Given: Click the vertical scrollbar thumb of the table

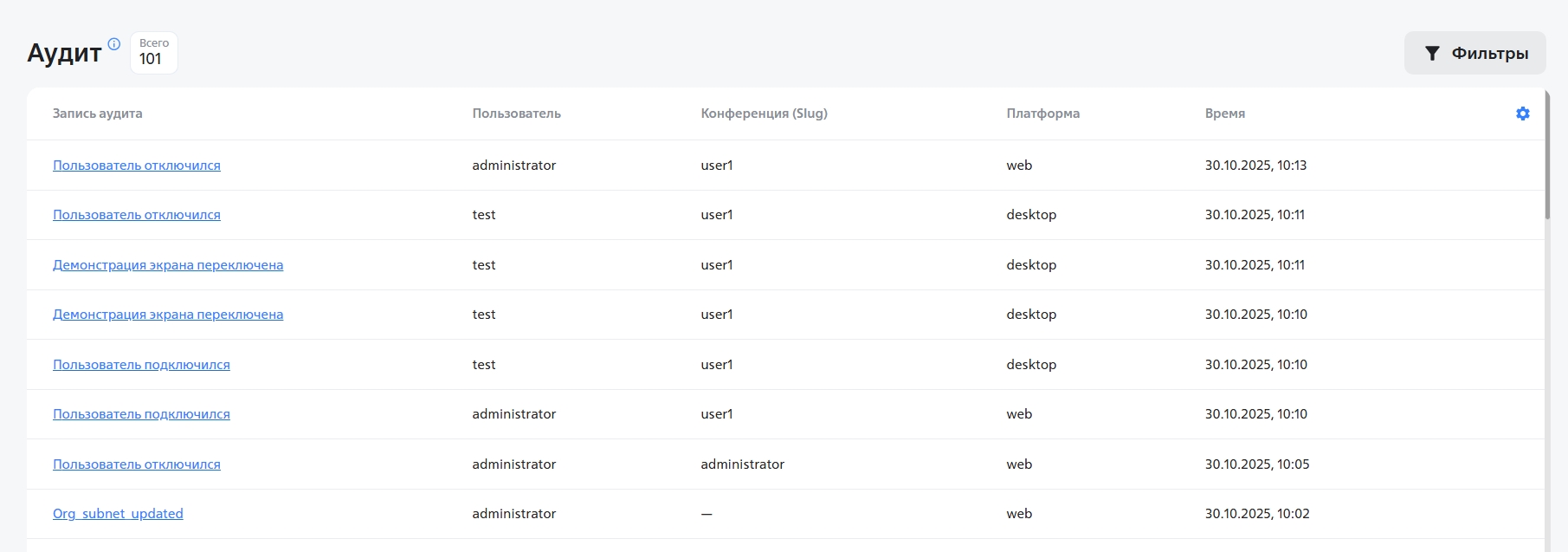Looking at the screenshot, I should pos(1546,156).
